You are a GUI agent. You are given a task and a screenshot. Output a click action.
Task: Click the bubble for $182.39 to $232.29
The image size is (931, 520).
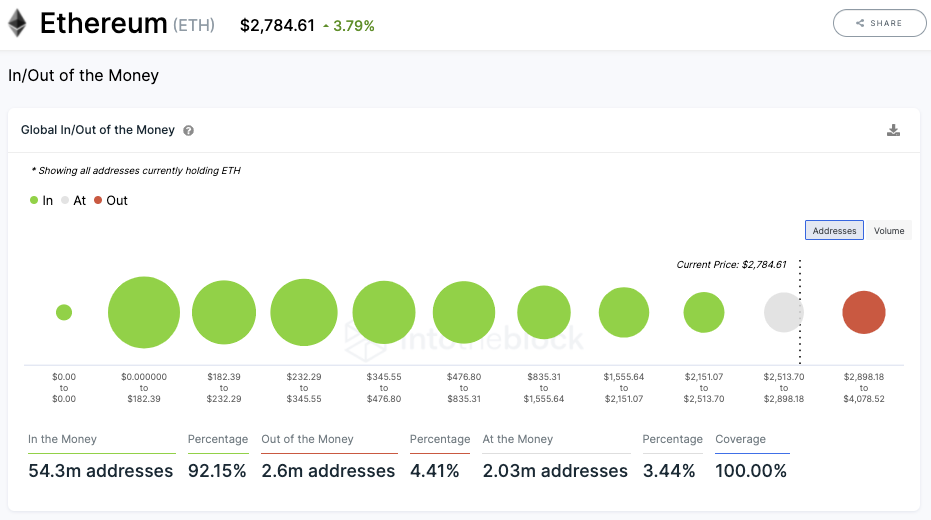point(224,312)
